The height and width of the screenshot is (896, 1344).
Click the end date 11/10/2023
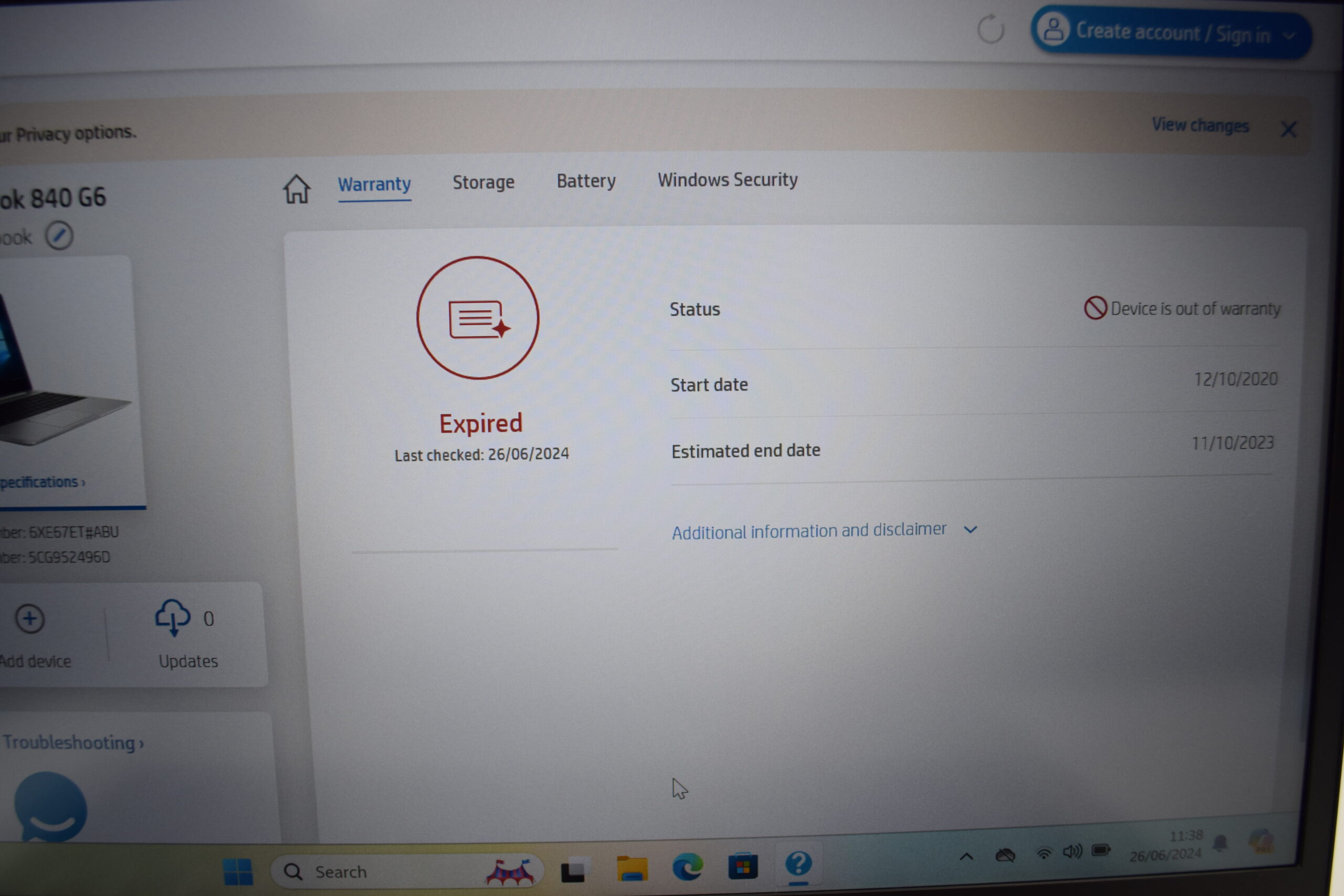(x=1233, y=443)
